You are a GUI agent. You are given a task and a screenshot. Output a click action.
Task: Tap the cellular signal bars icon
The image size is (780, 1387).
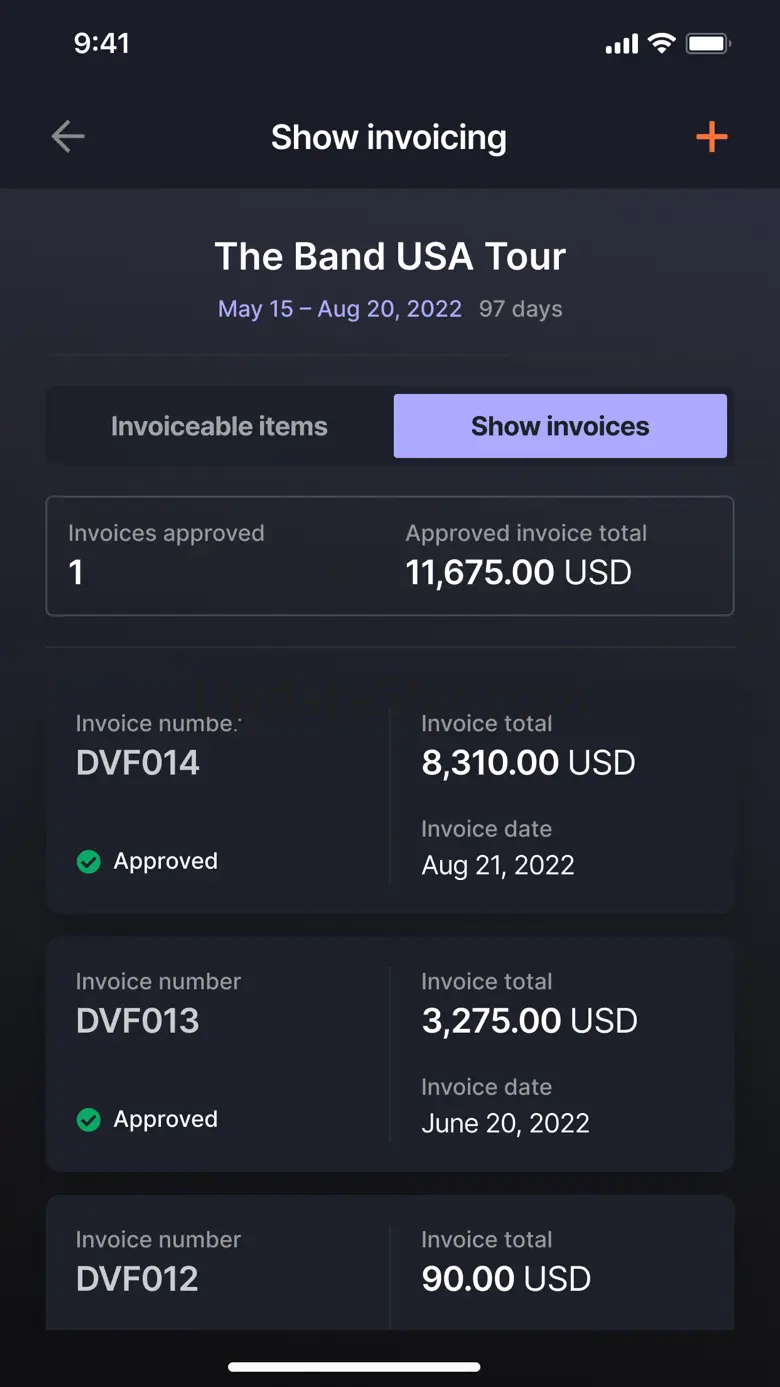[621, 44]
